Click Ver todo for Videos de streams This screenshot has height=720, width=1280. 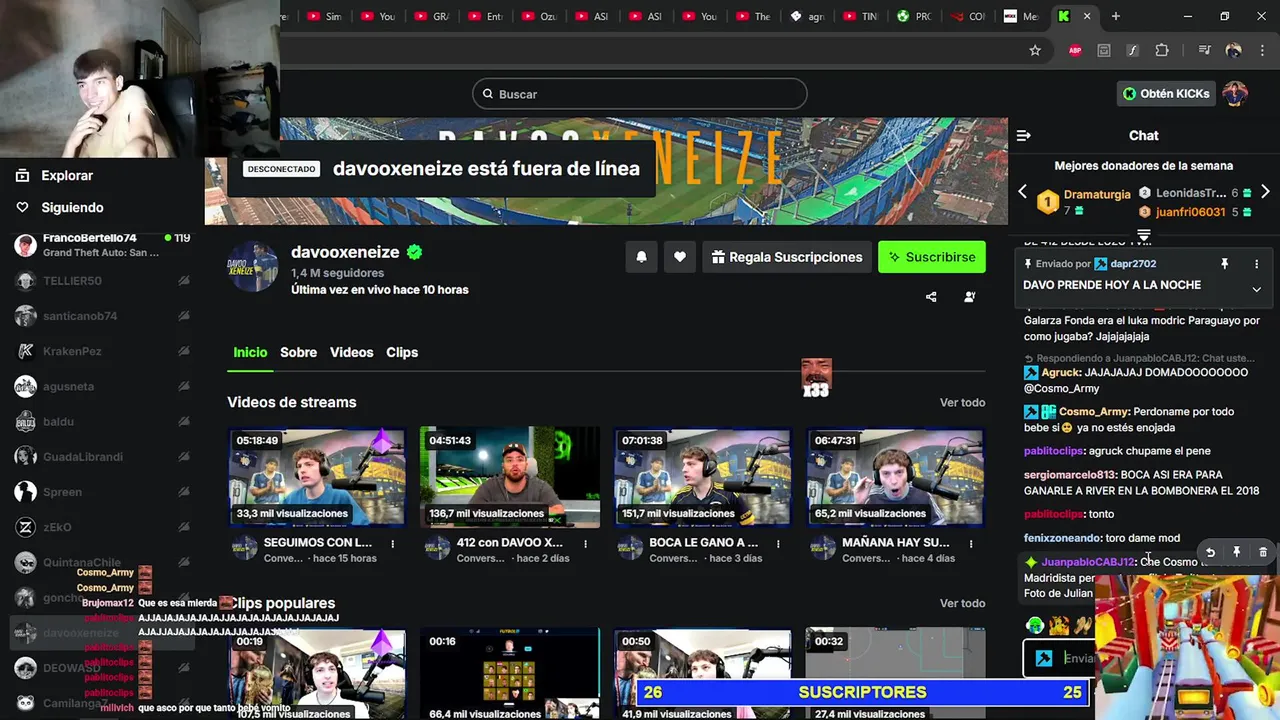click(x=962, y=402)
